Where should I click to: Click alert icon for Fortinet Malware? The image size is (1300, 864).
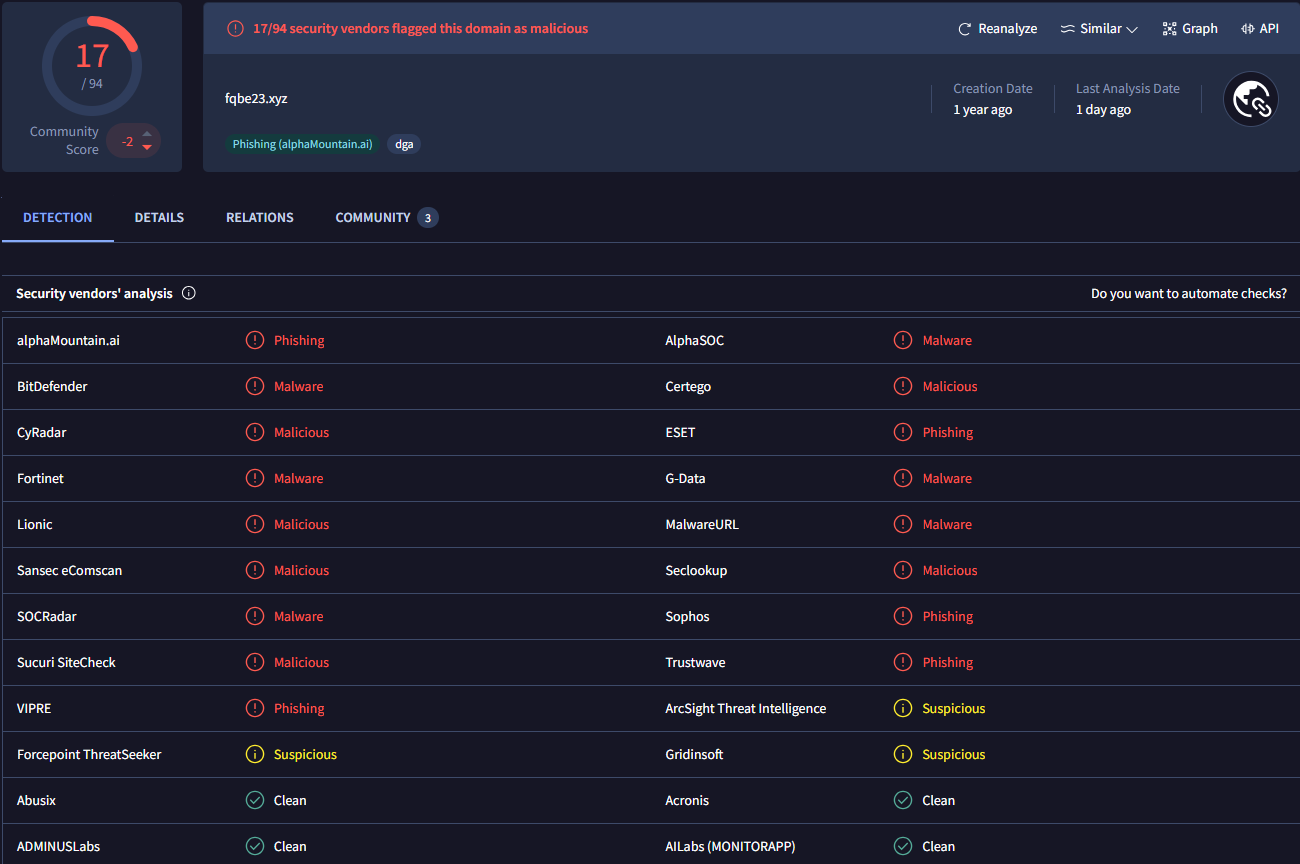point(255,478)
